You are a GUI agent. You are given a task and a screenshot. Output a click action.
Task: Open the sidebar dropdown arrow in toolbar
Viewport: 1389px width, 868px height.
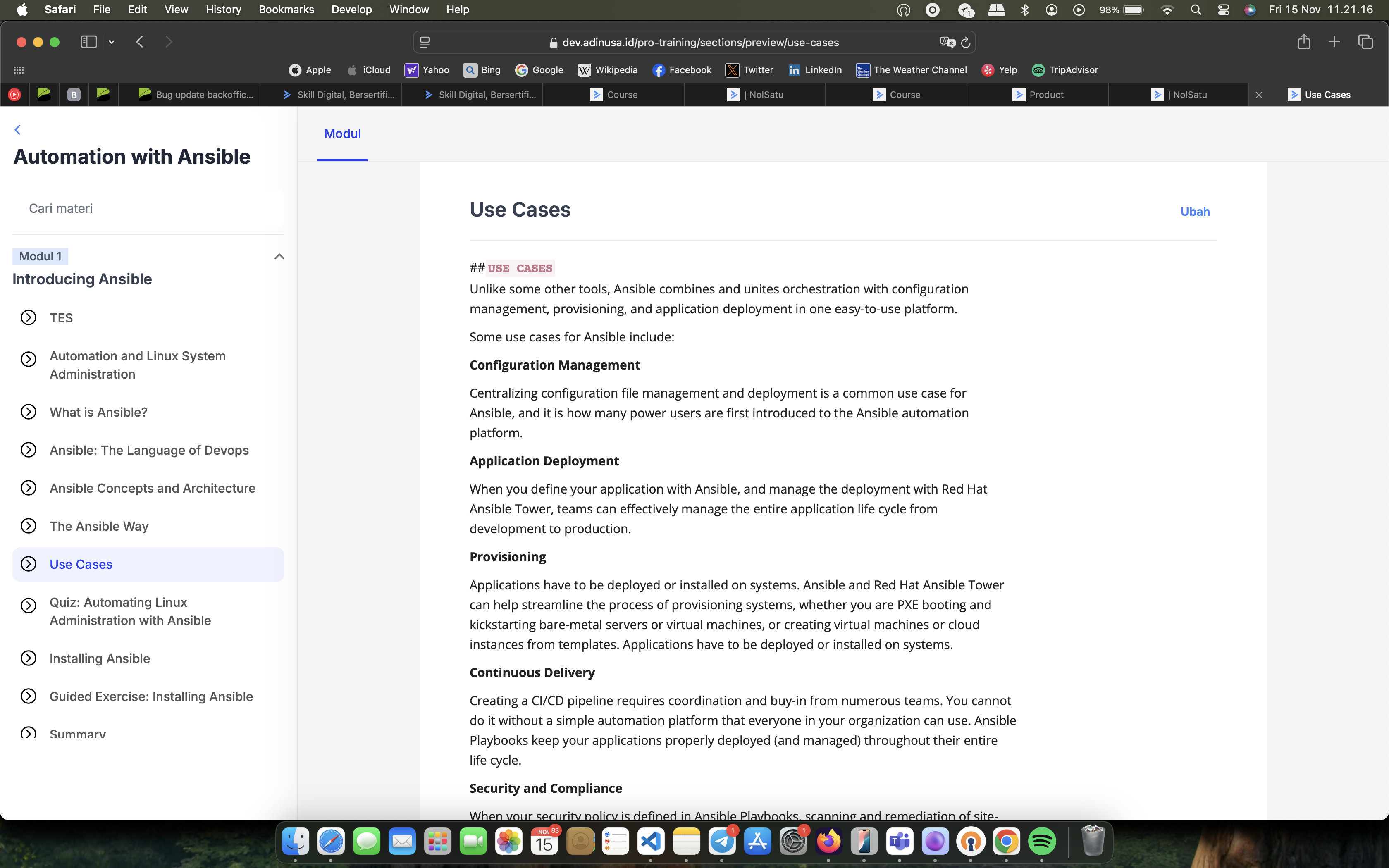[x=112, y=42]
